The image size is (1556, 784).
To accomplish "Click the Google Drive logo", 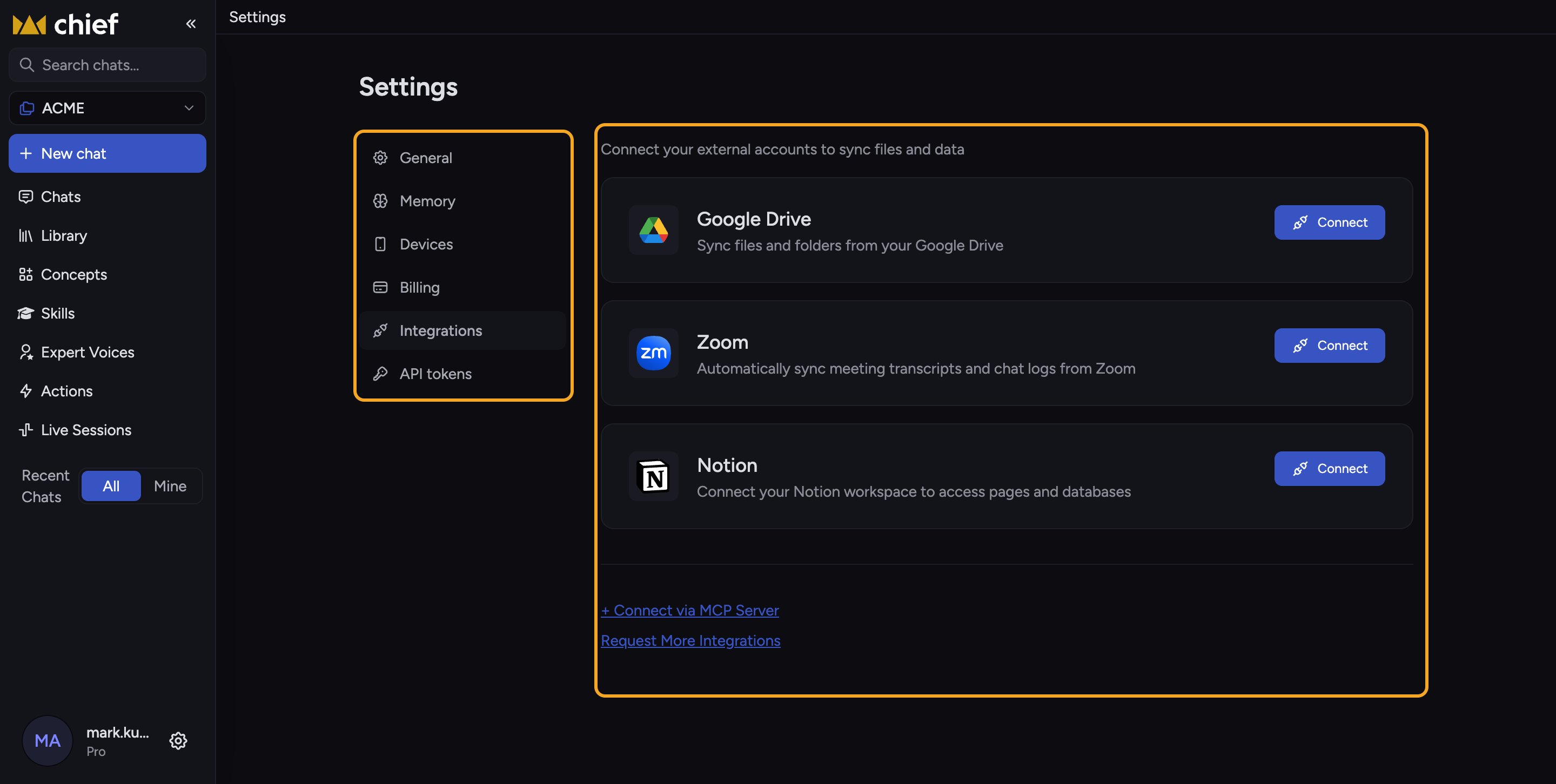I will (654, 230).
